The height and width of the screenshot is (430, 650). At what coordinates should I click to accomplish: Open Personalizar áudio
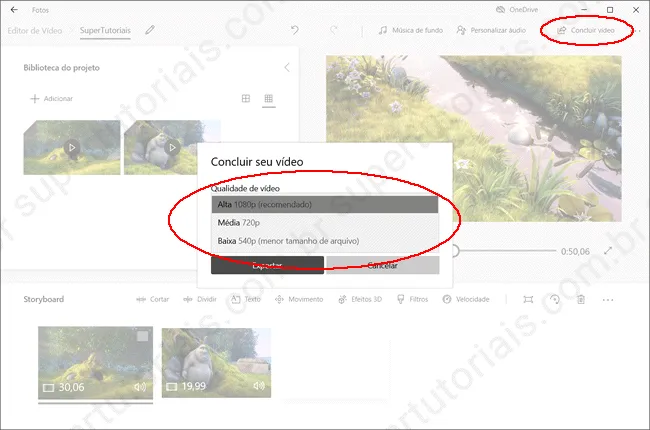pyautogui.click(x=491, y=30)
